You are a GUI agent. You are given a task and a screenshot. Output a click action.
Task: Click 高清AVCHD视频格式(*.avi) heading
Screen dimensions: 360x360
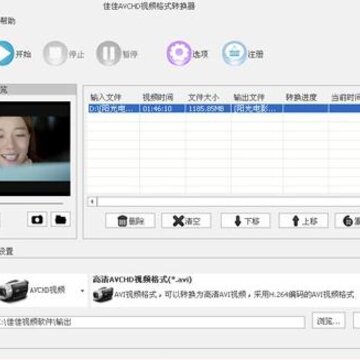[142, 279]
